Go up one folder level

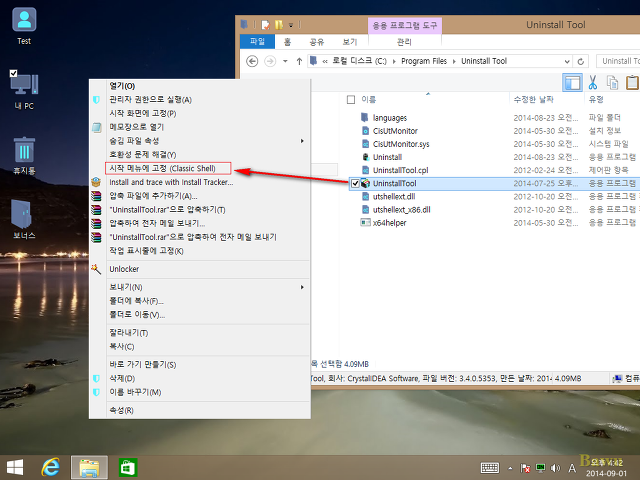tap(299, 61)
